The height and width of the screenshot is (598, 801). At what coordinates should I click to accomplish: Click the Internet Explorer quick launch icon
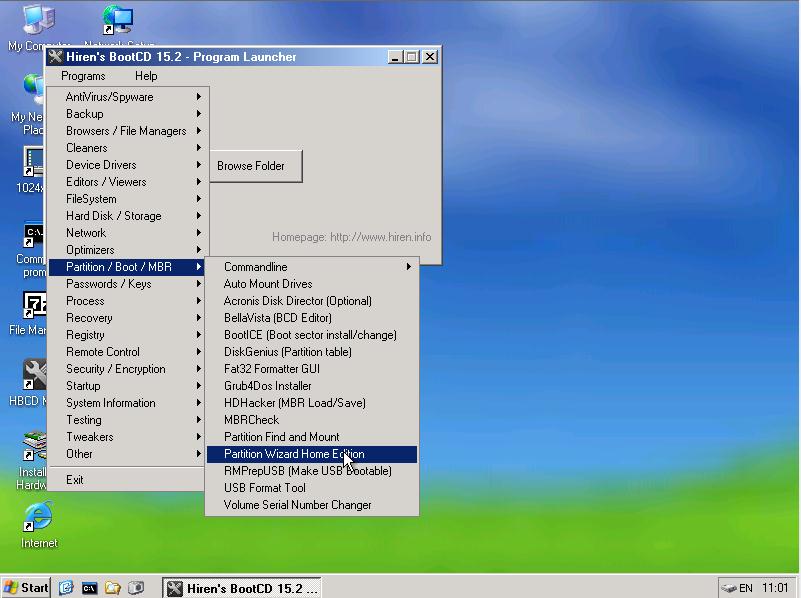pyautogui.click(x=66, y=588)
